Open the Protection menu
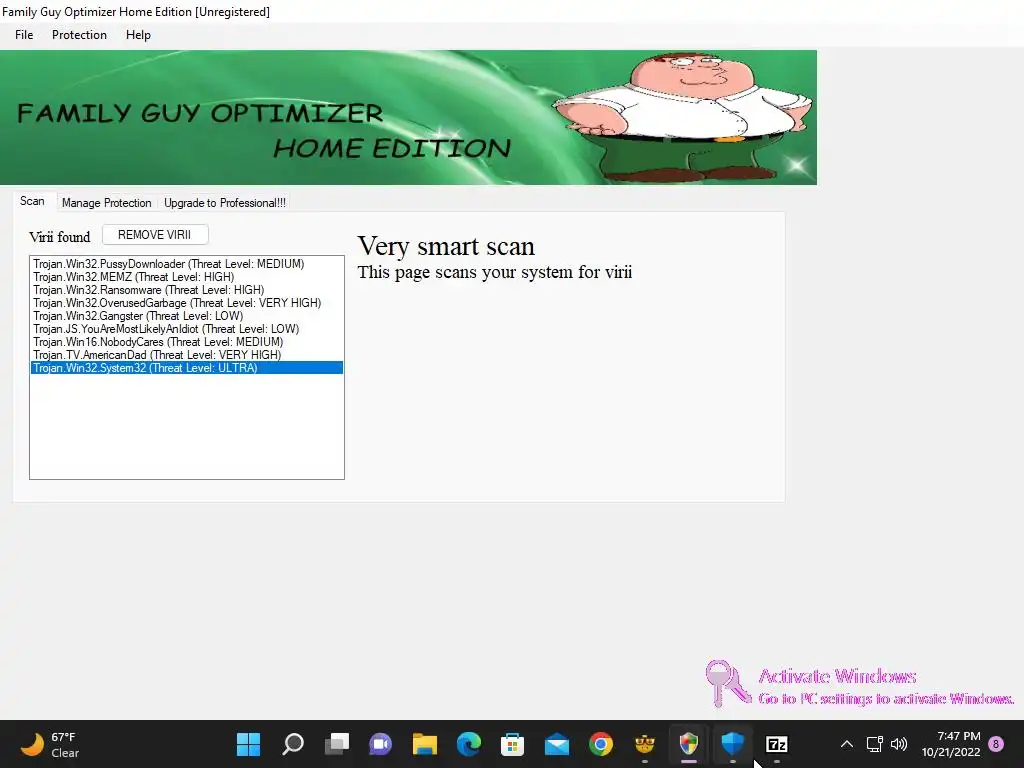 (79, 35)
